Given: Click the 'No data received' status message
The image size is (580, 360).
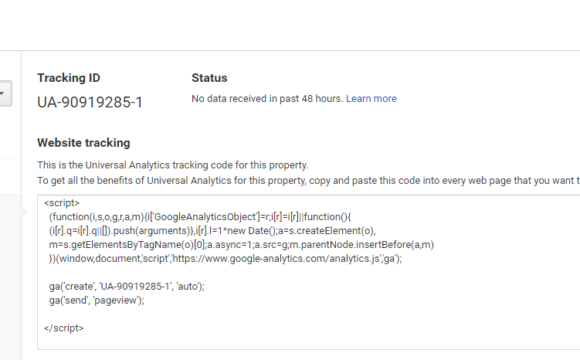Looking at the screenshot, I should (267, 99).
